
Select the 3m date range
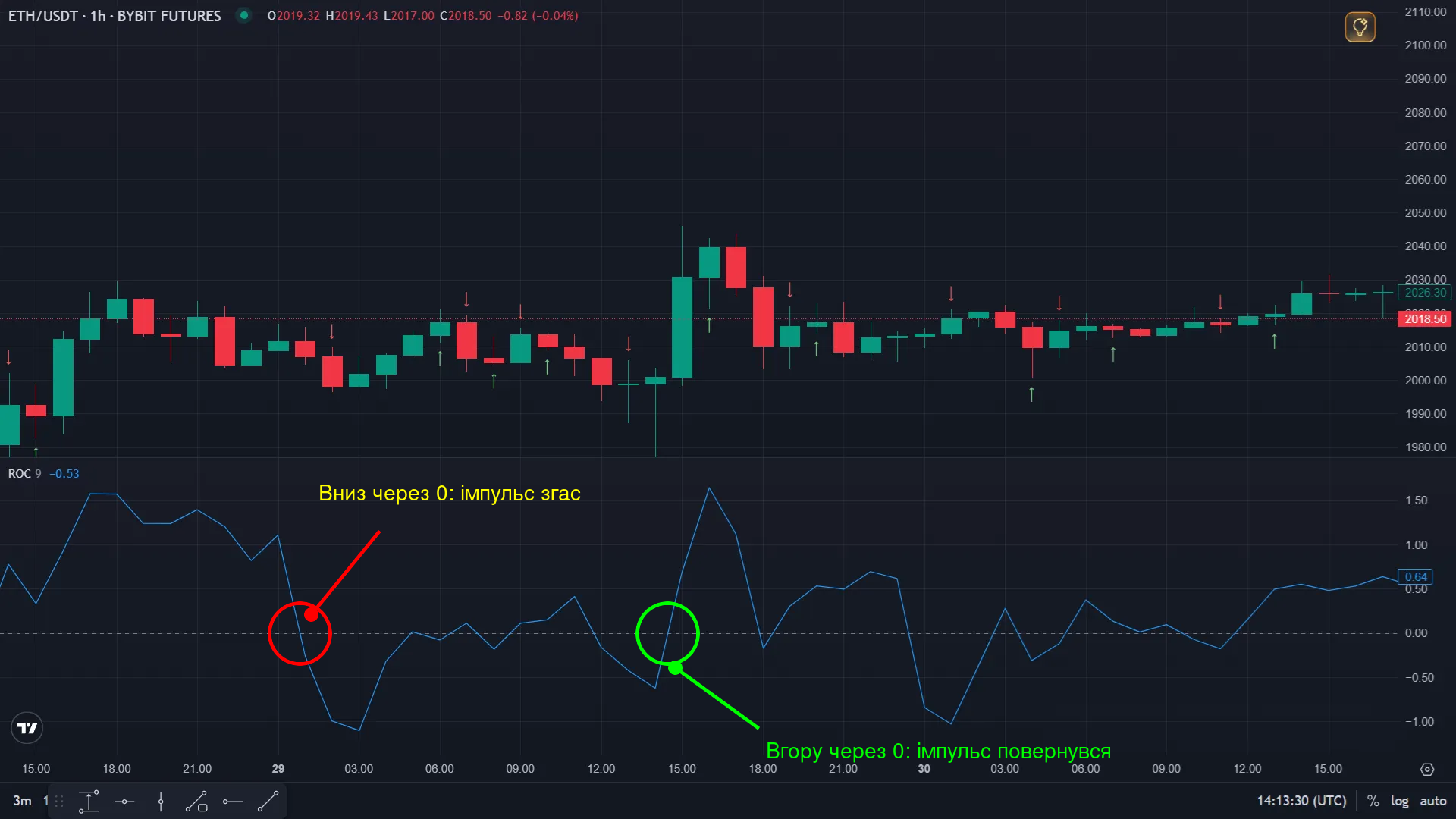[x=23, y=801]
